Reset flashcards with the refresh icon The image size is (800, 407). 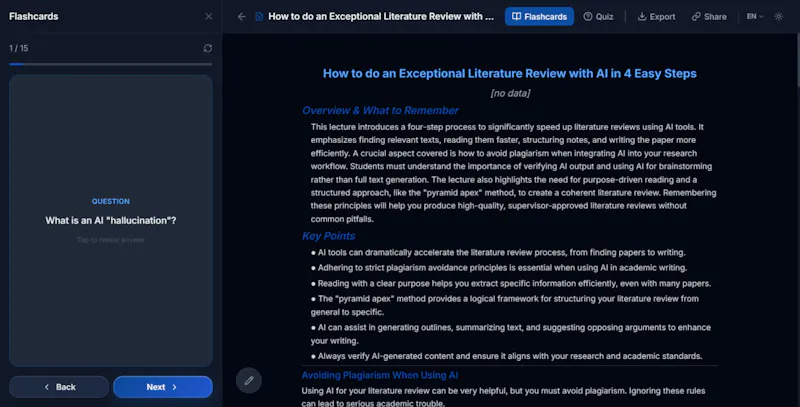click(x=208, y=48)
